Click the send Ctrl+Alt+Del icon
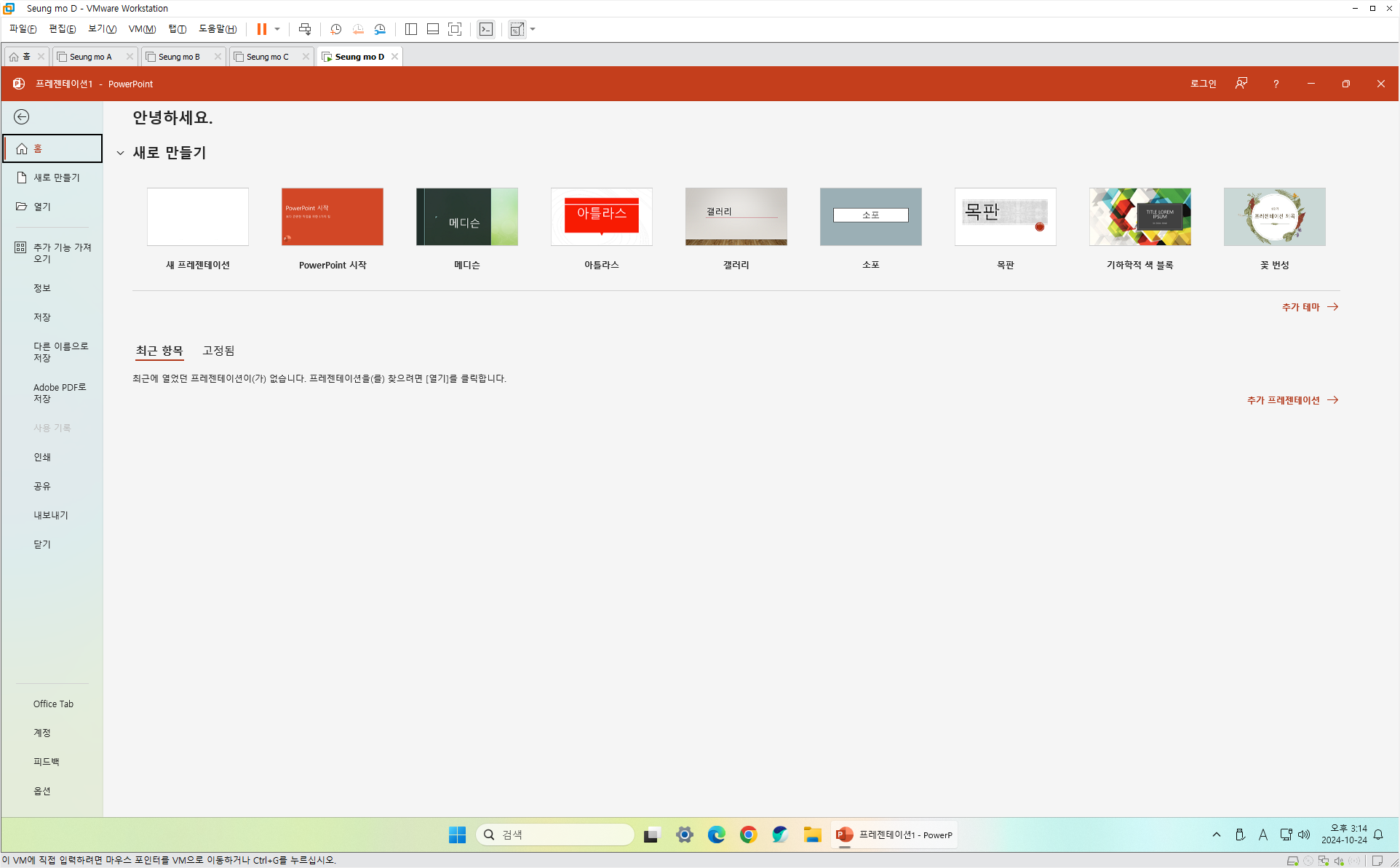1400x868 pixels. click(x=305, y=29)
